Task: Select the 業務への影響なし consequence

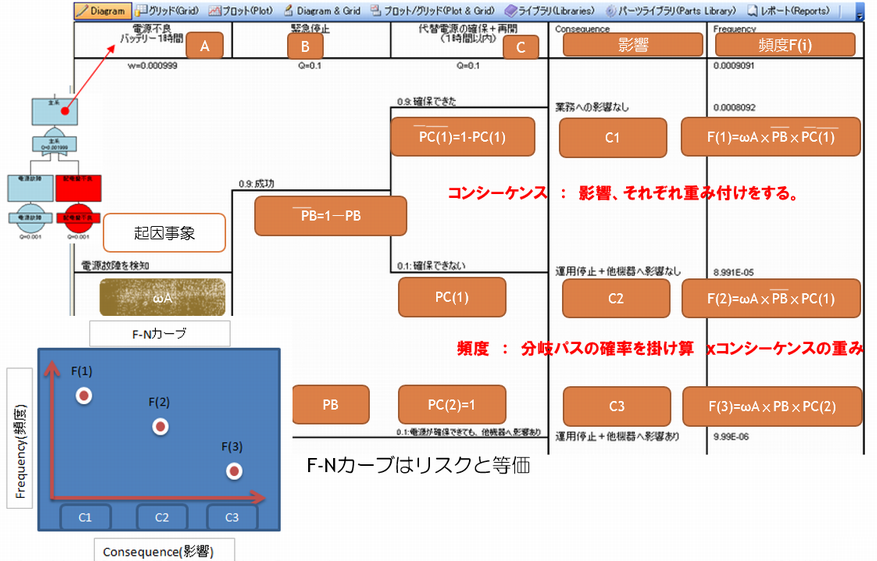Action: [x=592, y=107]
